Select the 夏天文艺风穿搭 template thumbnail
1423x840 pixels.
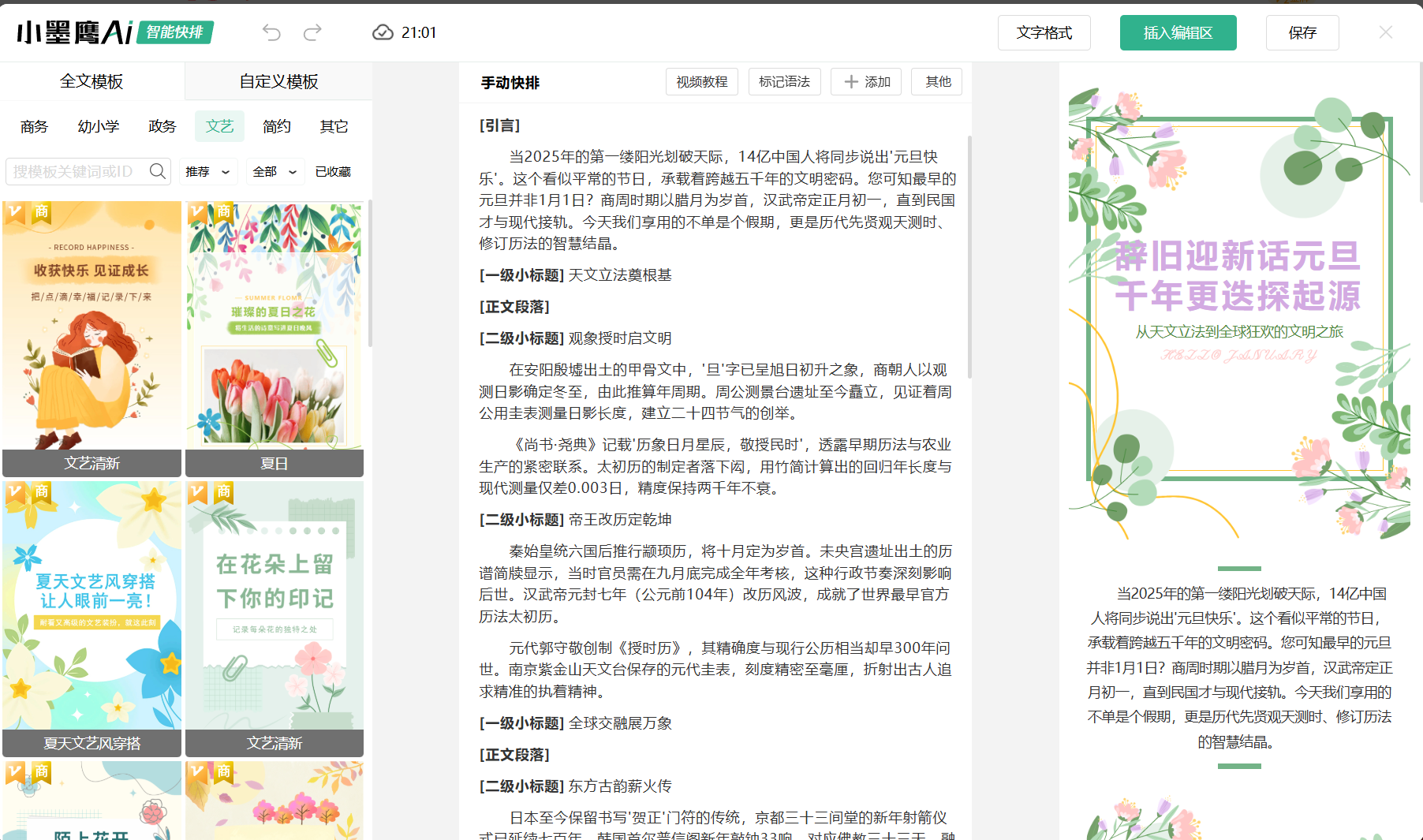[92, 607]
